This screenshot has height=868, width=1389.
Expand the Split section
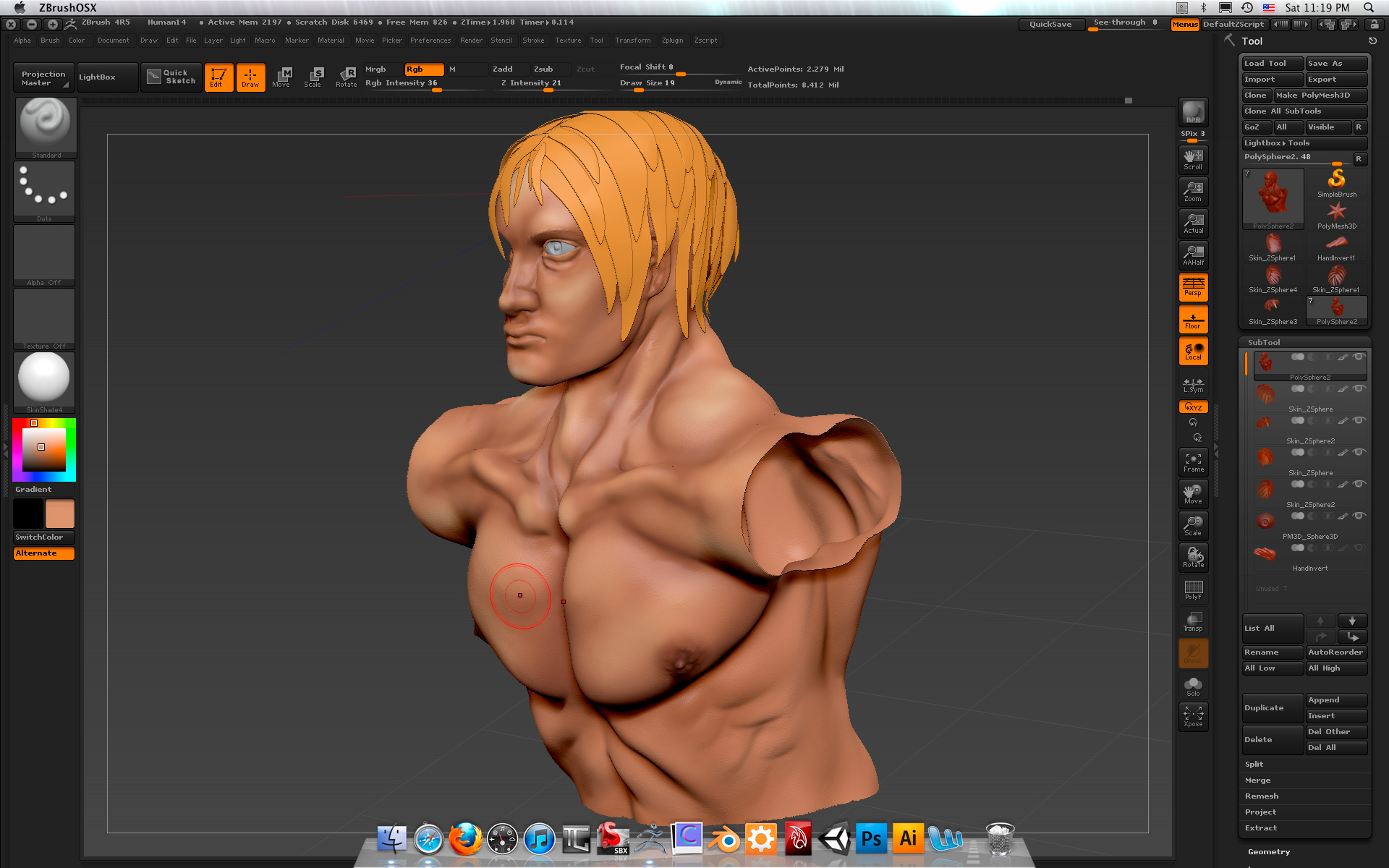click(x=1254, y=765)
